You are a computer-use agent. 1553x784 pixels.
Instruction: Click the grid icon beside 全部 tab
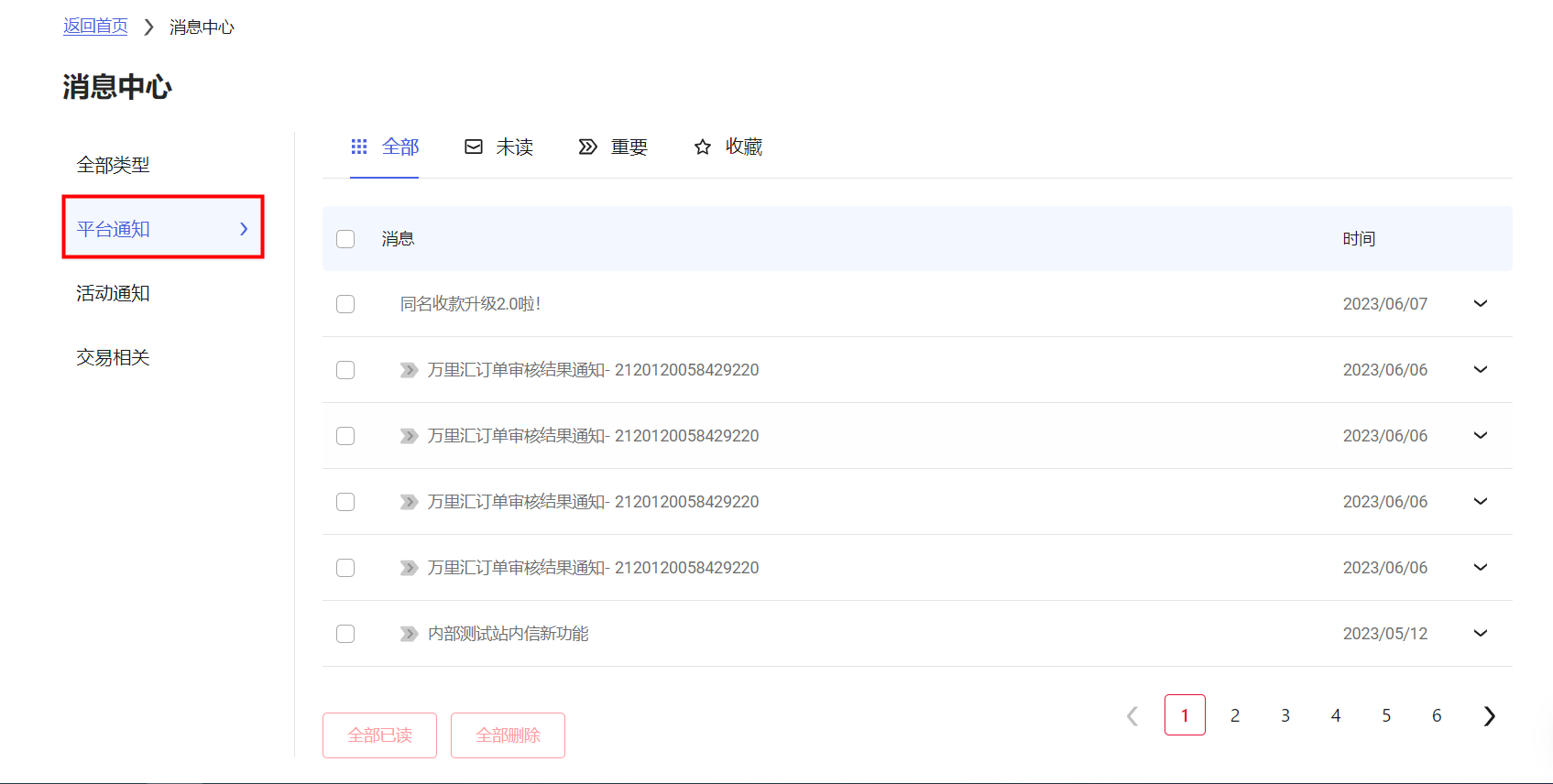point(359,147)
